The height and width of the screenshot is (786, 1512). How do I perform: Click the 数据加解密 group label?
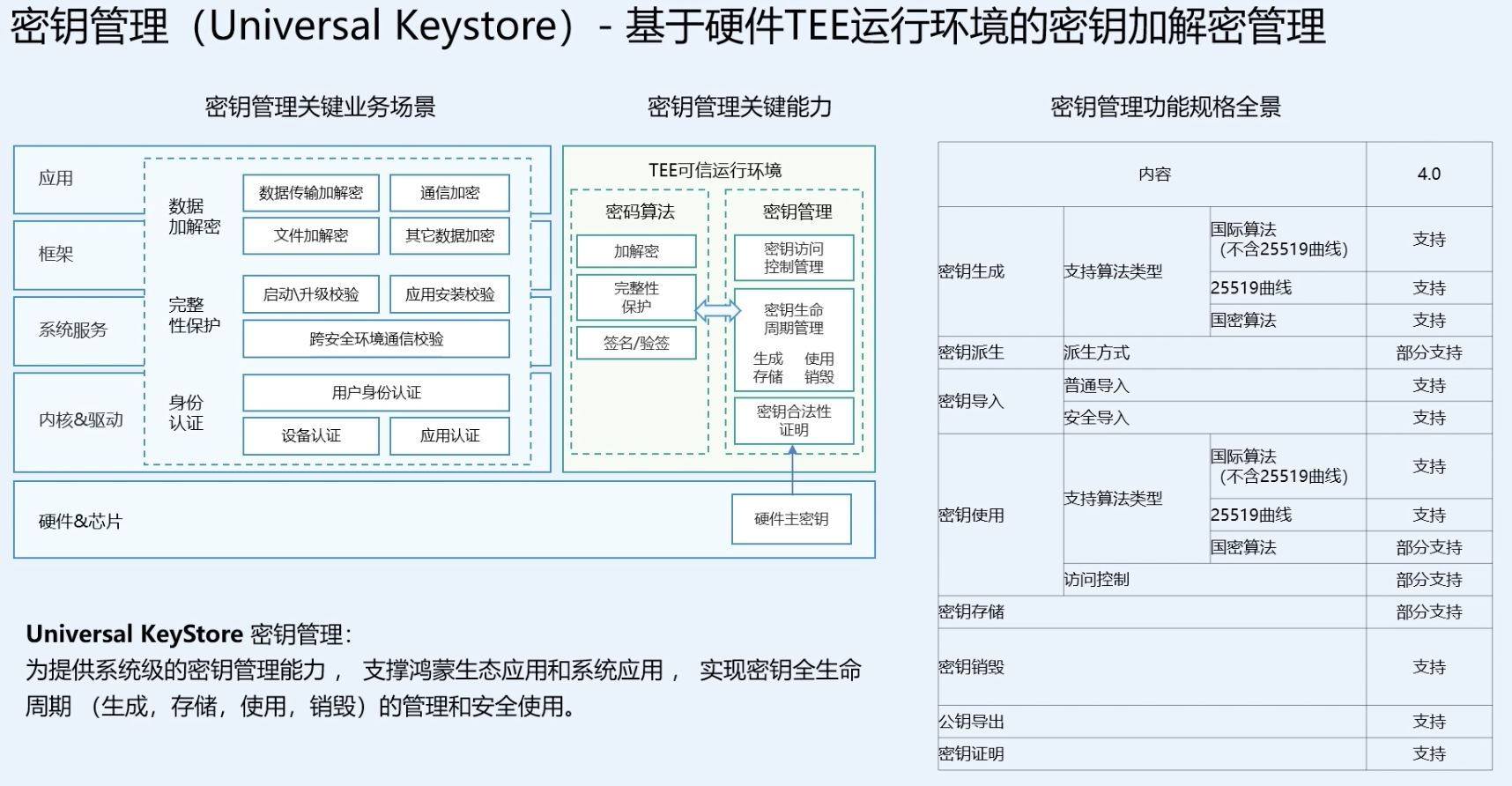(194, 217)
